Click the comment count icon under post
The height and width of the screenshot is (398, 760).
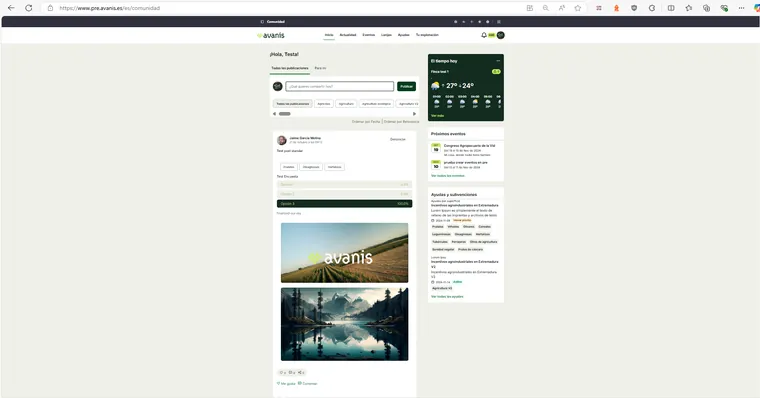point(291,372)
